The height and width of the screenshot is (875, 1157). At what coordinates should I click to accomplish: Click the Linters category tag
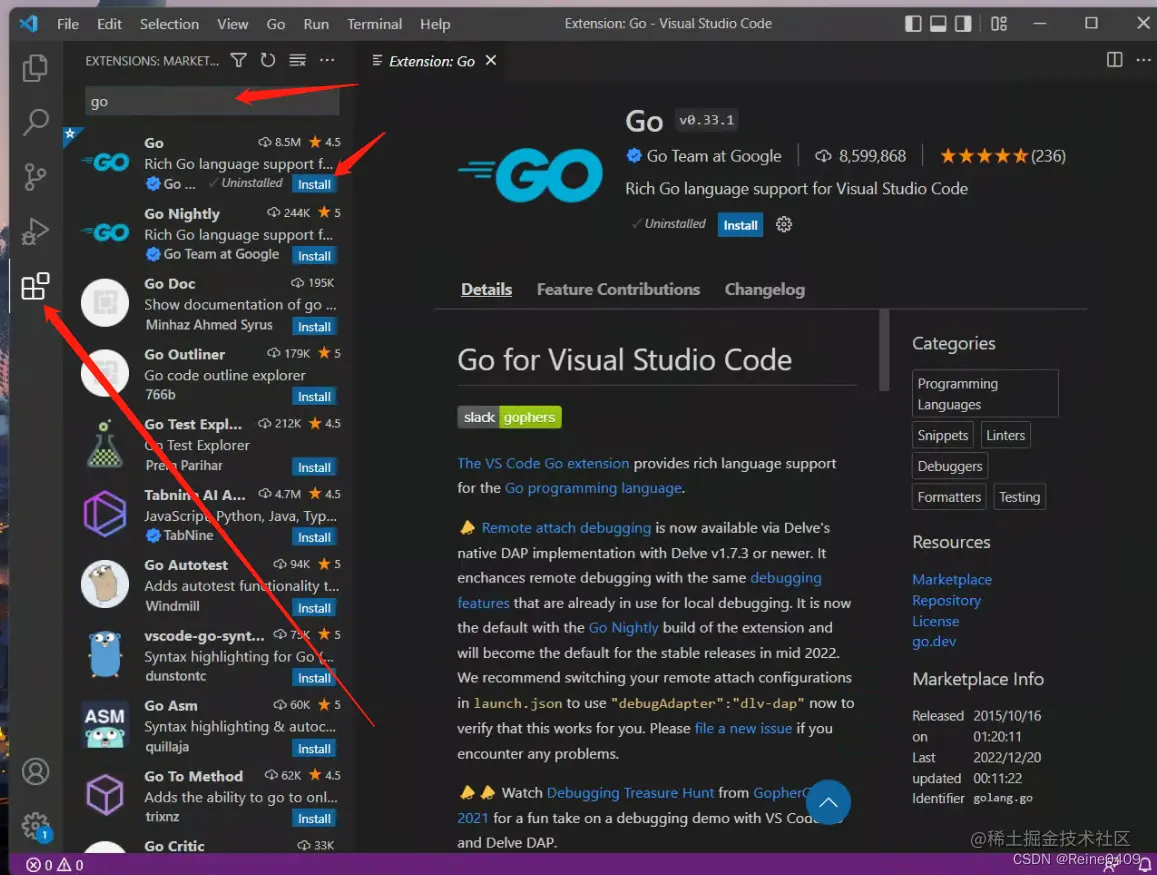[x=1005, y=435]
